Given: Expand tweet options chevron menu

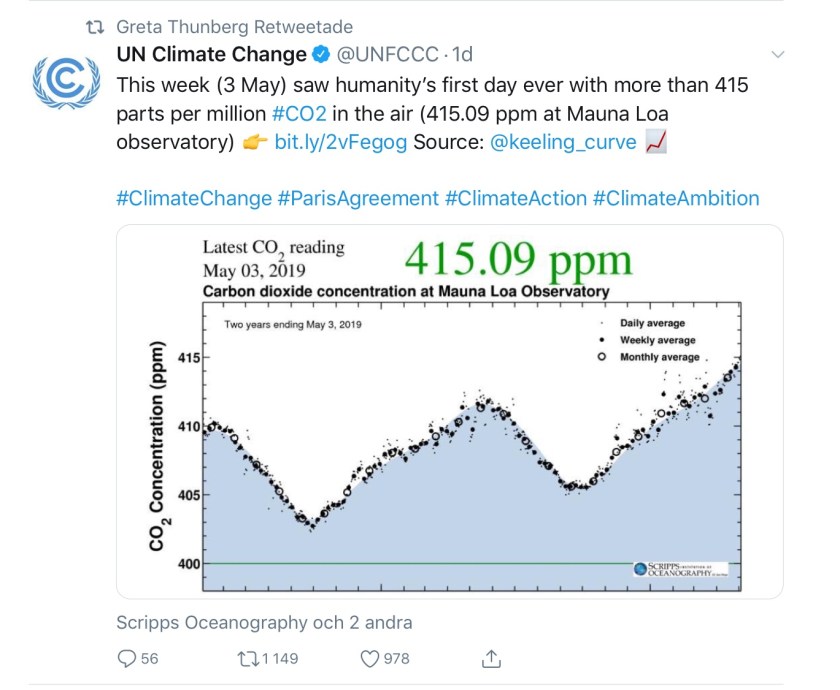Looking at the screenshot, I should [x=779, y=55].
